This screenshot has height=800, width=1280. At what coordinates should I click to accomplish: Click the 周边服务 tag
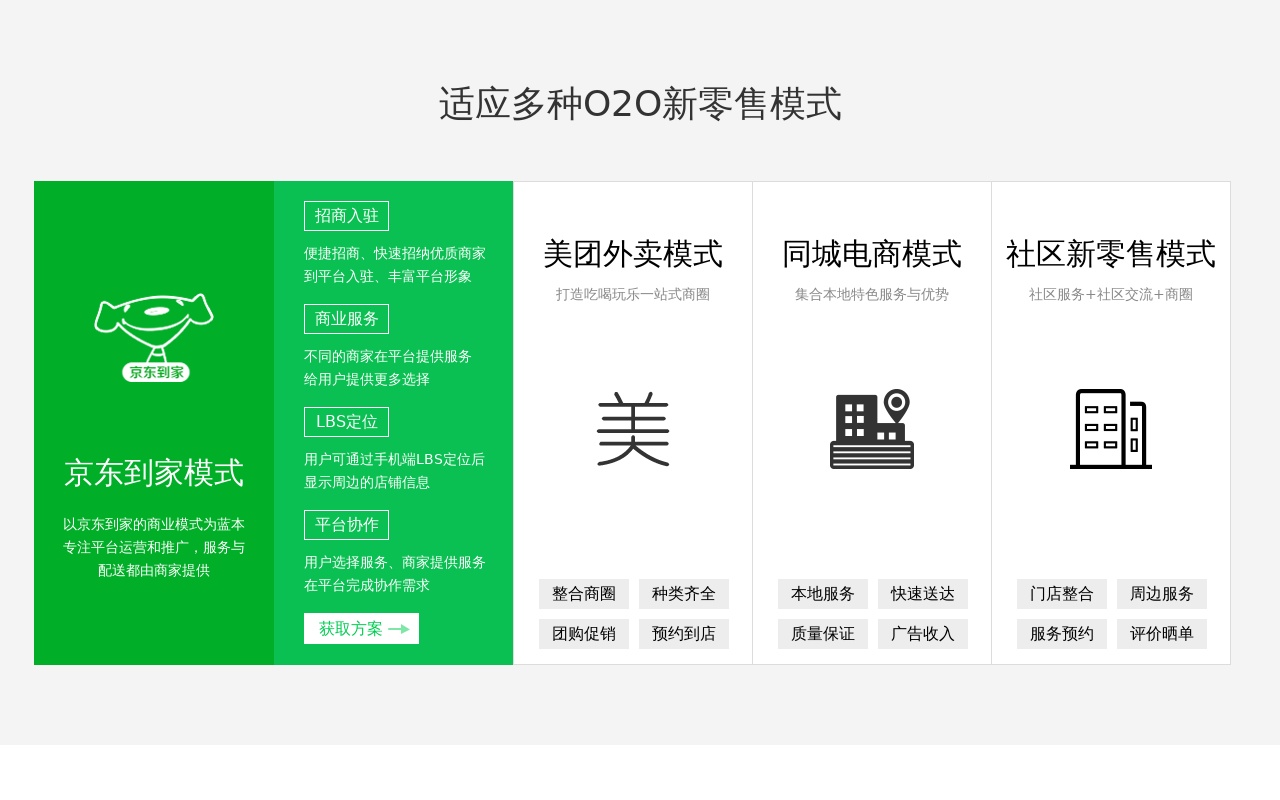(x=1162, y=594)
